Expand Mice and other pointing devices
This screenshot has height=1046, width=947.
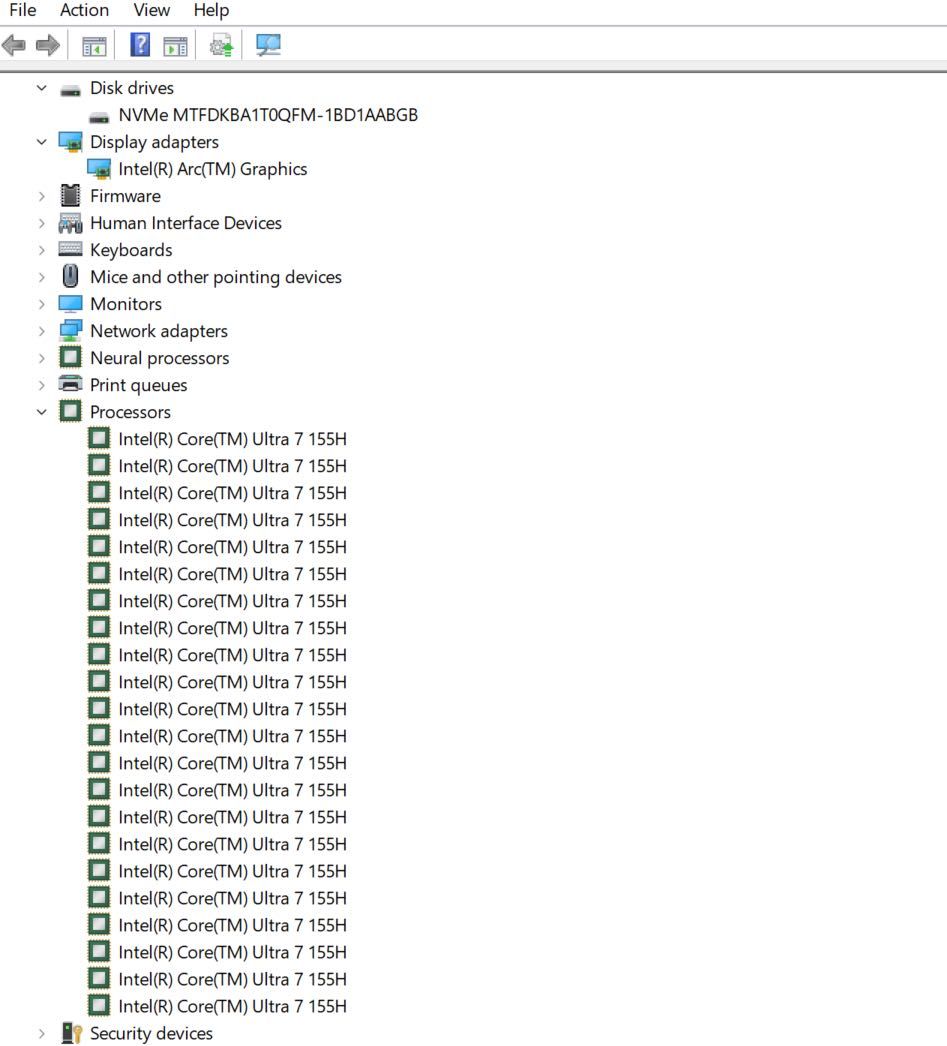point(42,277)
